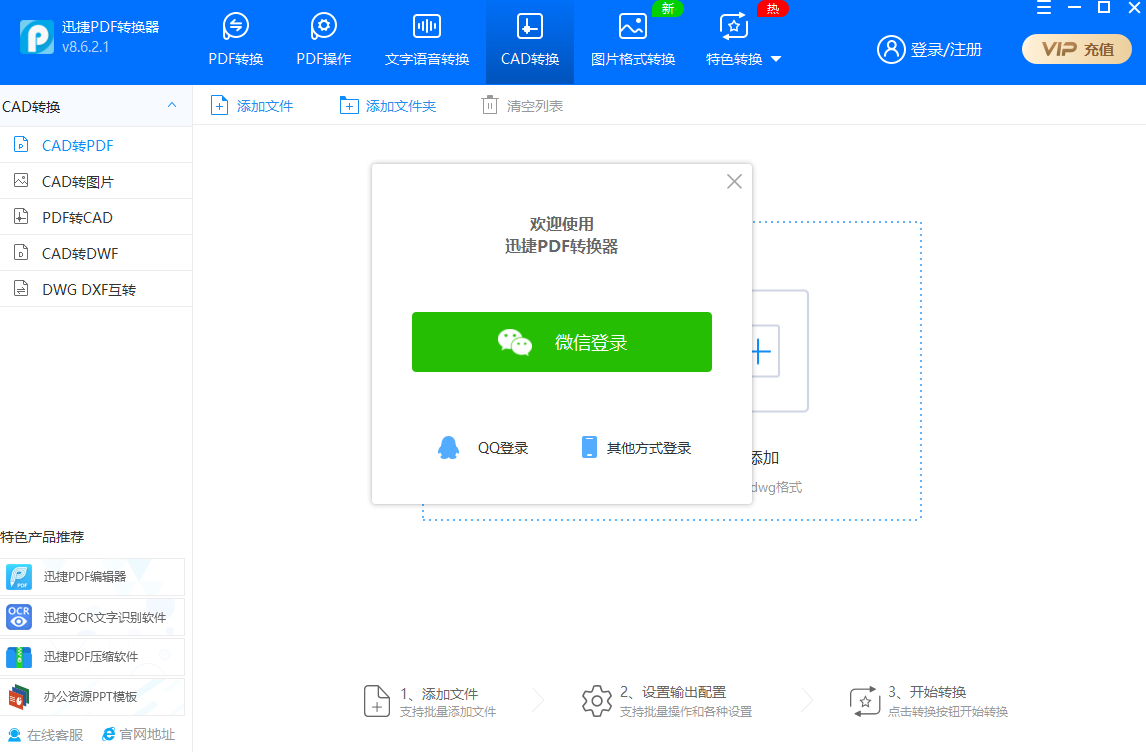Click the phone icon for other login
The image size is (1146, 752).
pyautogui.click(x=589, y=447)
